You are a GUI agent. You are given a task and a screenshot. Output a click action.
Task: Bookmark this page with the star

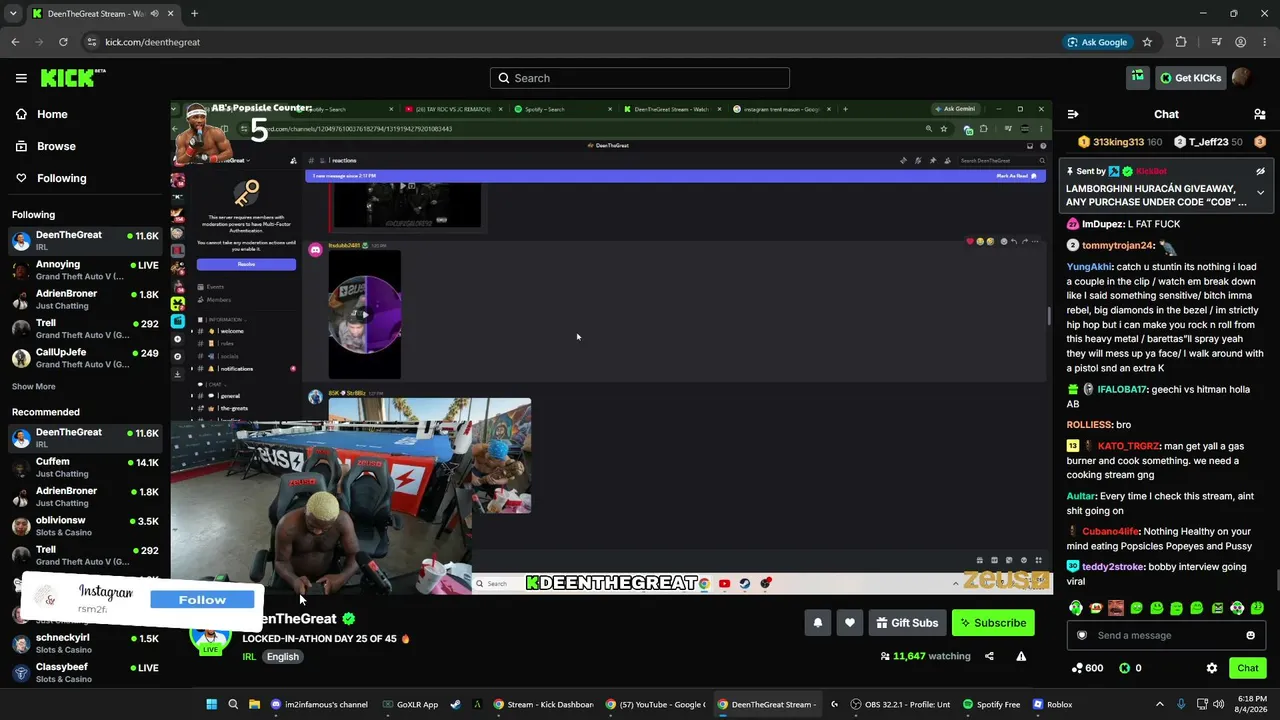point(1147,42)
